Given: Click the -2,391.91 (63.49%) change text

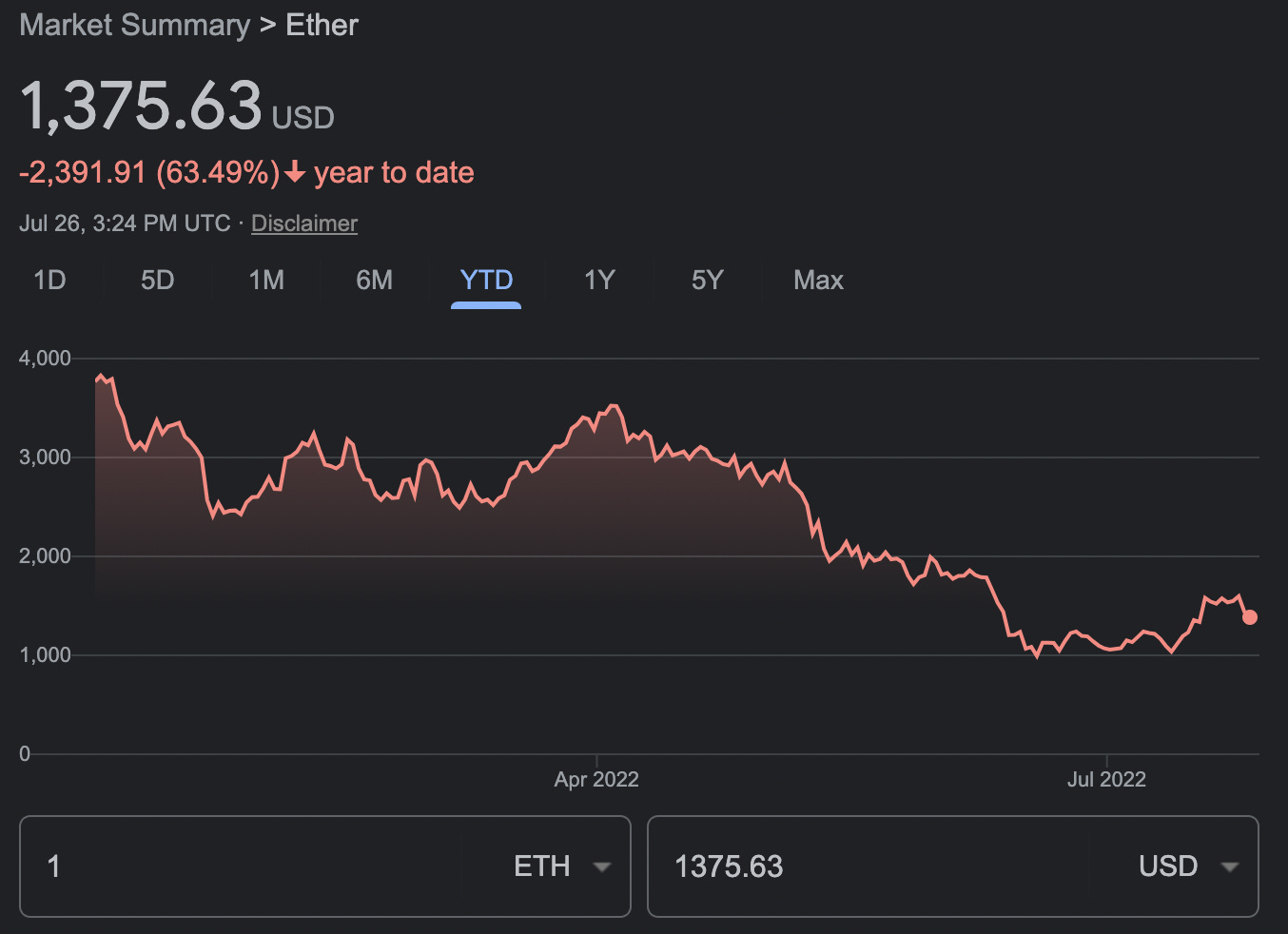Looking at the screenshot, I should tap(149, 173).
